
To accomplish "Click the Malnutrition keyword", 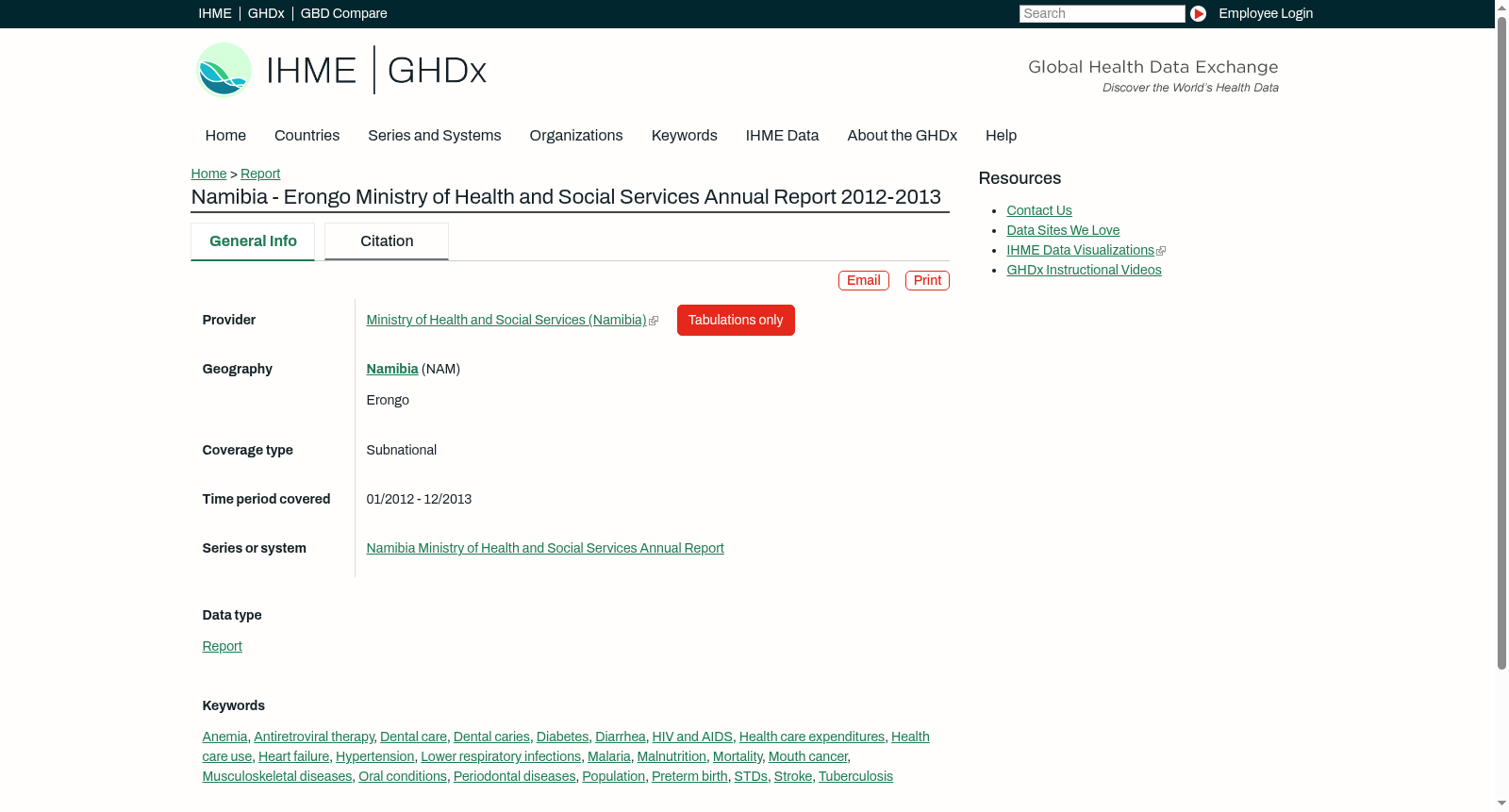I will [x=672, y=757].
